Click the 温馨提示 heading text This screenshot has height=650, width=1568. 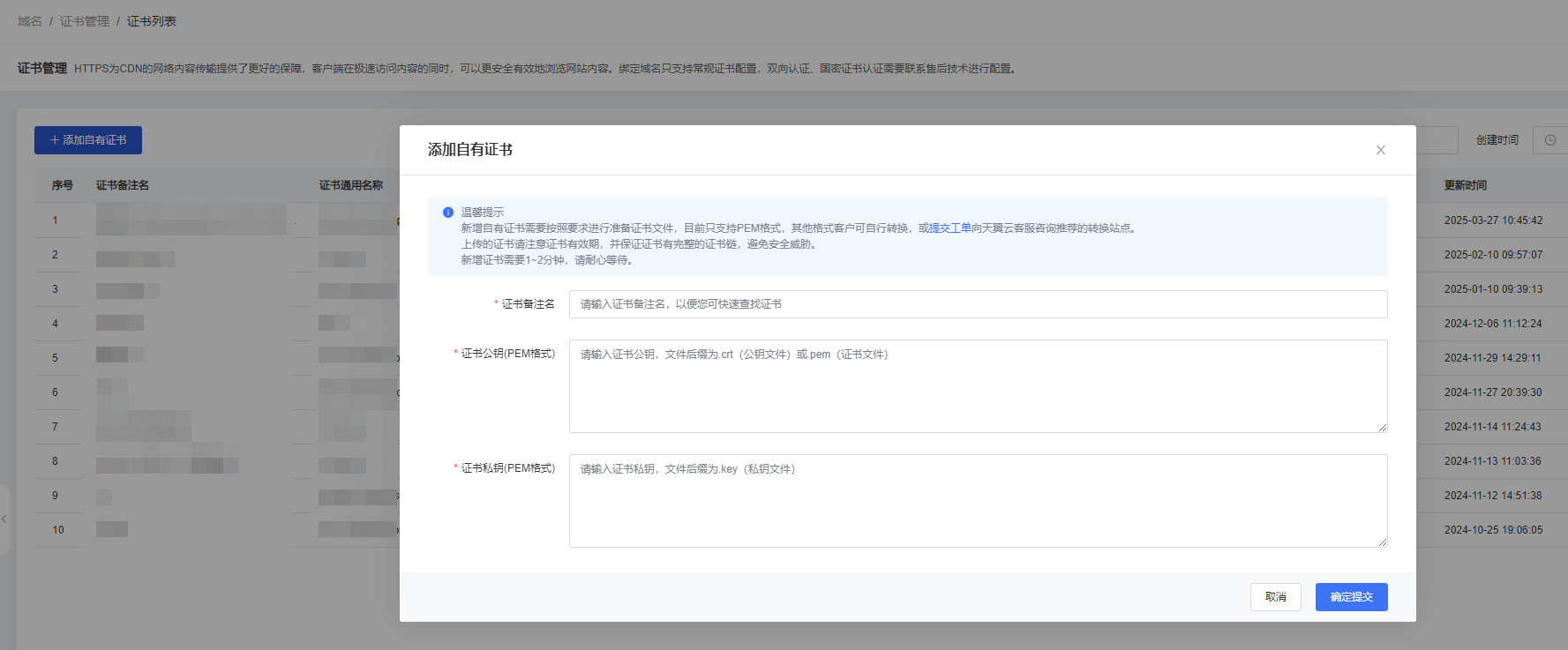[x=483, y=213]
